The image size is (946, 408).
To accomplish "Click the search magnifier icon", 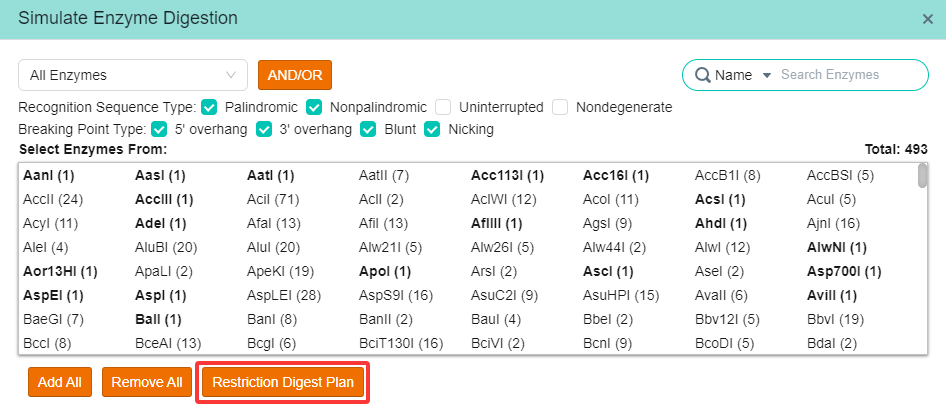I will [703, 75].
